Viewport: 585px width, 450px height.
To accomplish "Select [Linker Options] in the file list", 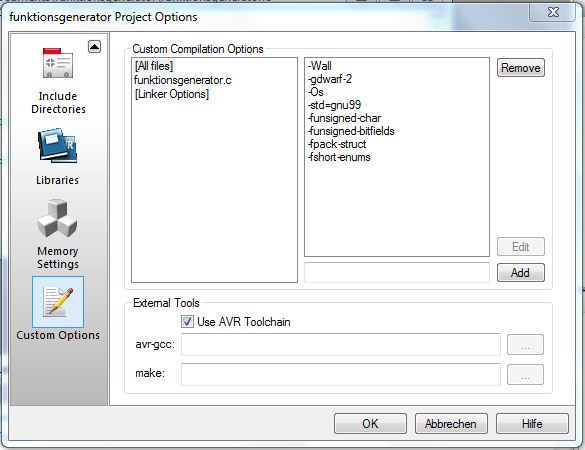I will point(172,94).
